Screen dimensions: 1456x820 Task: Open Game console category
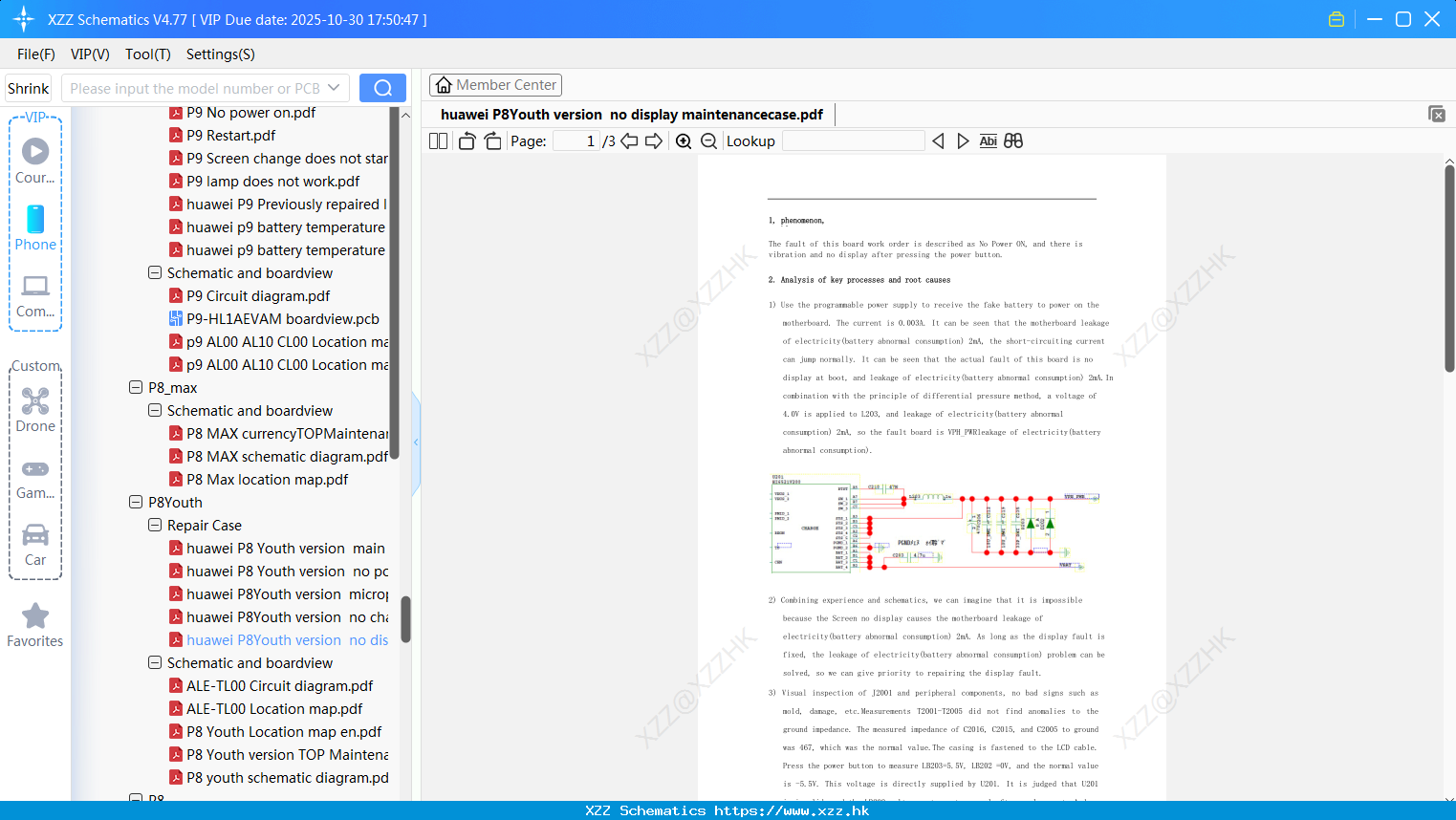35,478
